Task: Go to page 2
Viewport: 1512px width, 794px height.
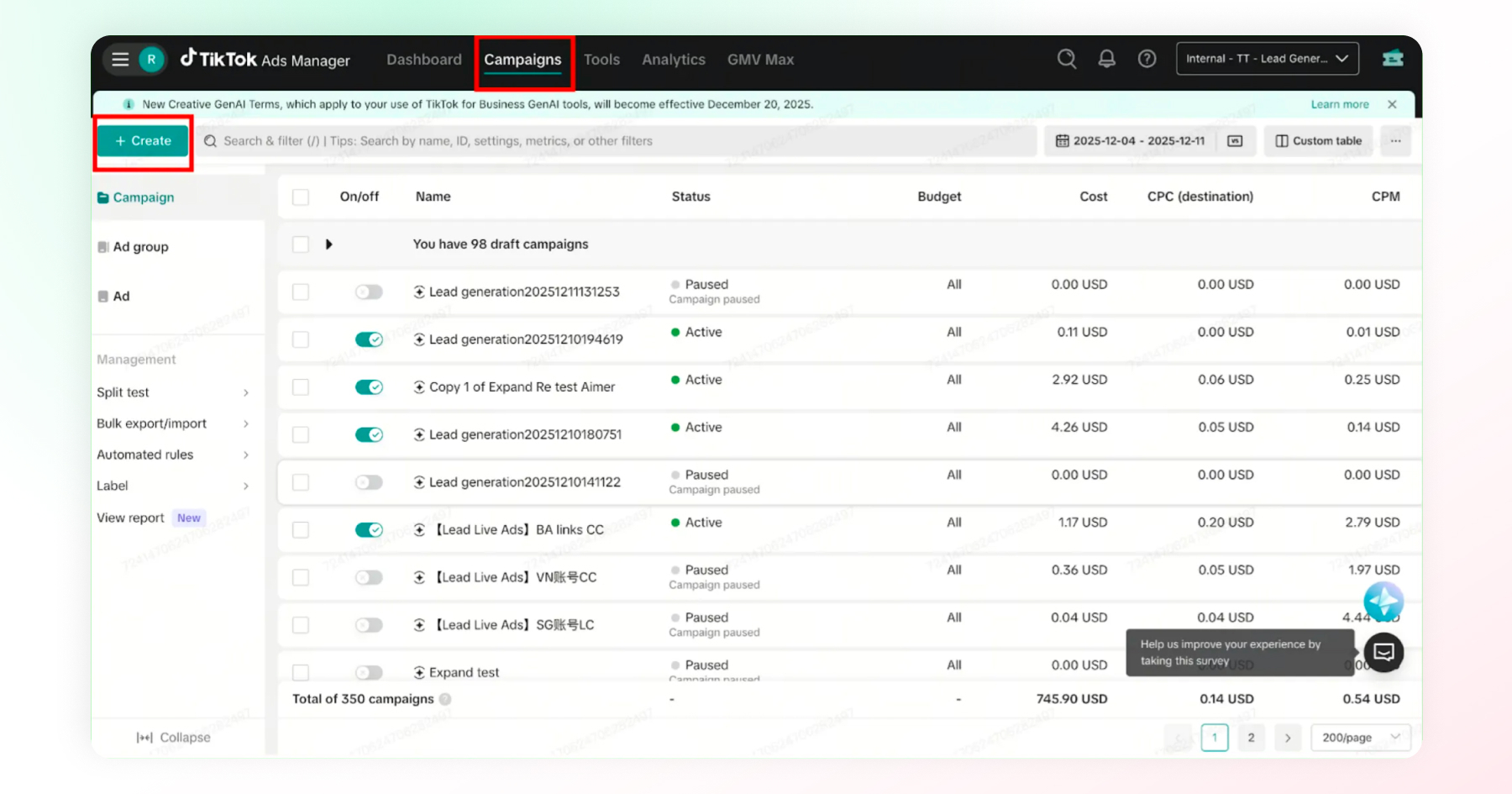Action: [1251, 738]
